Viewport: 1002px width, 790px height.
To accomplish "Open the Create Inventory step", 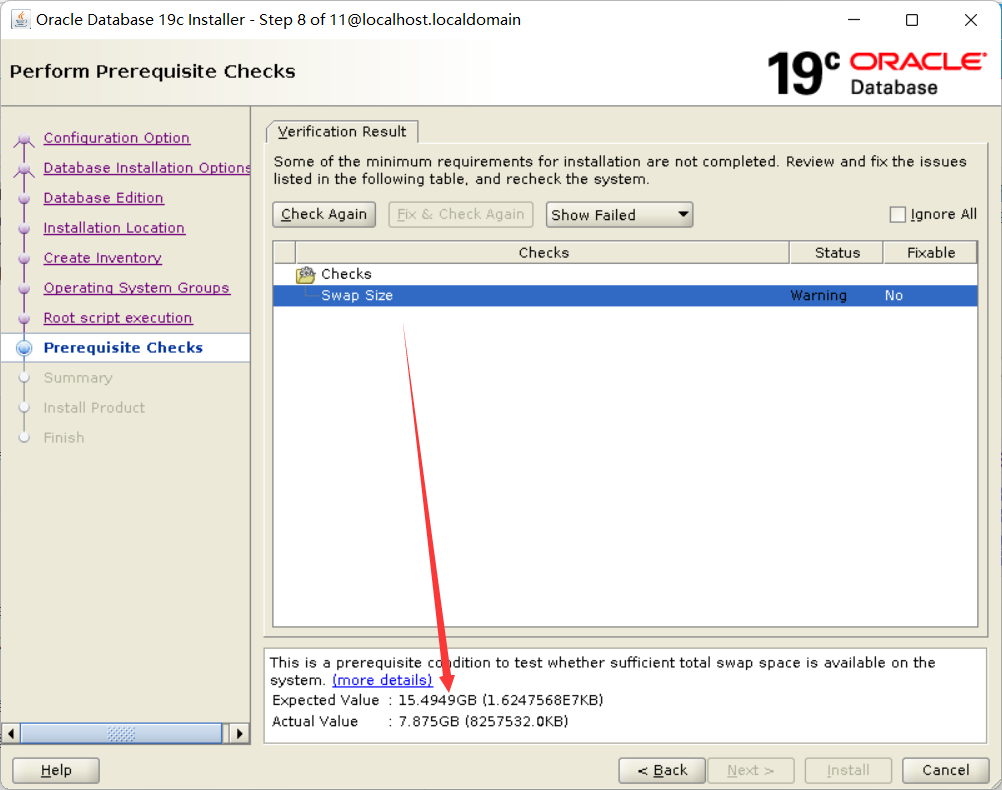I will (x=102, y=258).
